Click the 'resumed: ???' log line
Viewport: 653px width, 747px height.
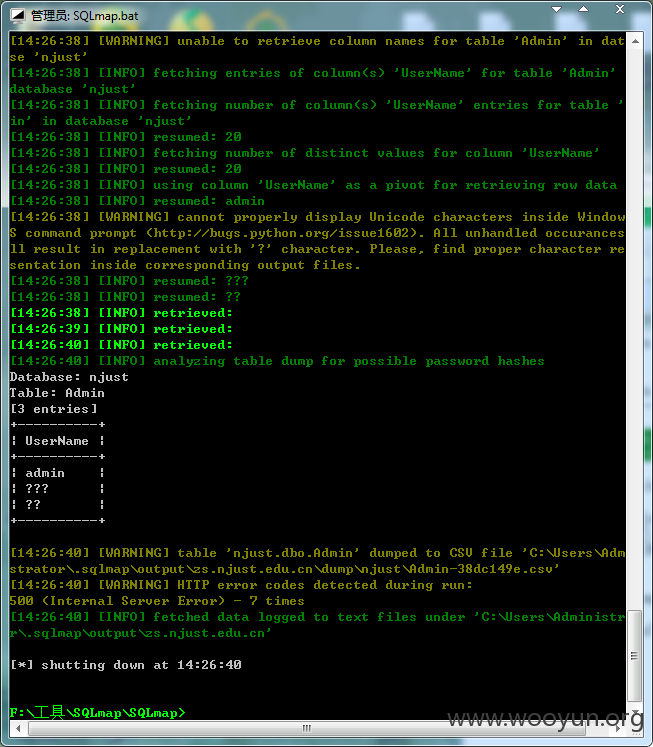coord(129,281)
